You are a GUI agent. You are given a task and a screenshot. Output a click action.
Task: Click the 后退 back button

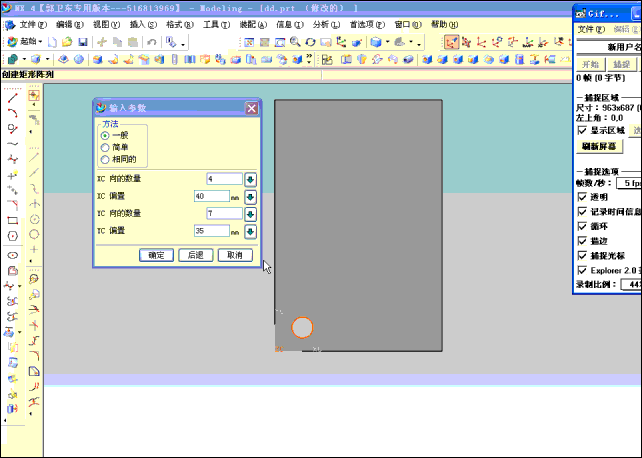point(196,255)
